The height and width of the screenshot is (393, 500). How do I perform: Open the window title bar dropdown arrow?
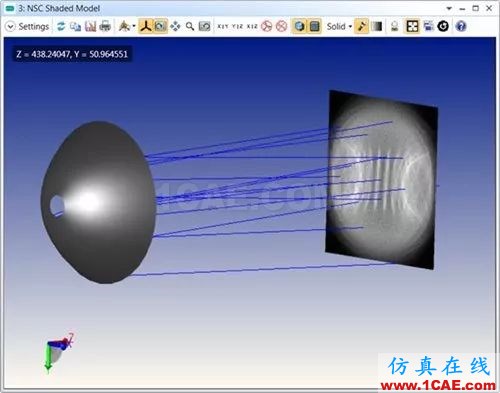click(449, 9)
